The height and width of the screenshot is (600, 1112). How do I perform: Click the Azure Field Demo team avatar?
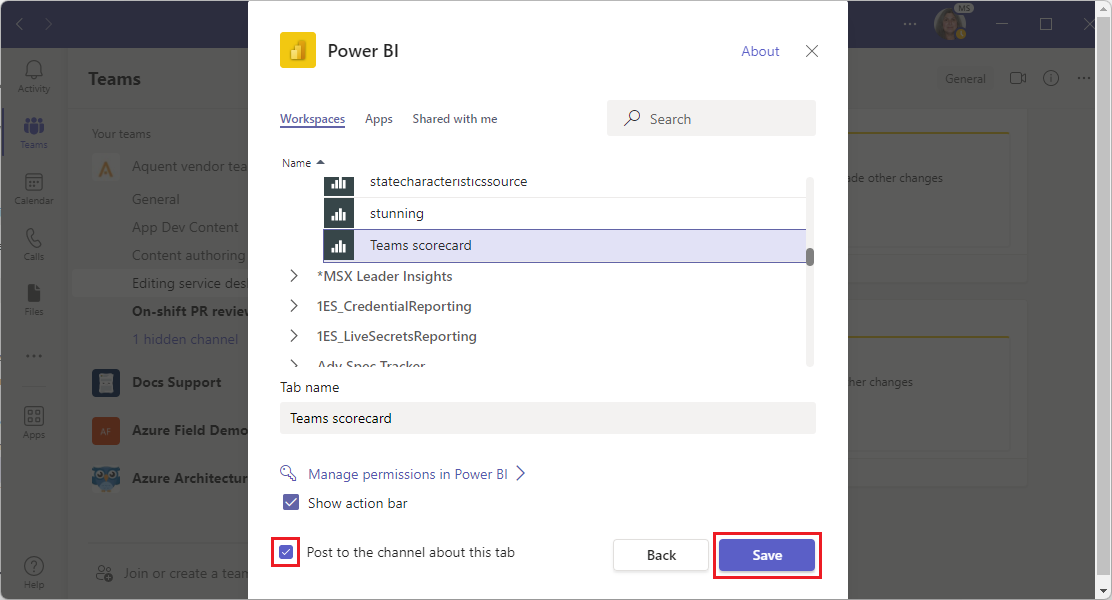coord(106,430)
